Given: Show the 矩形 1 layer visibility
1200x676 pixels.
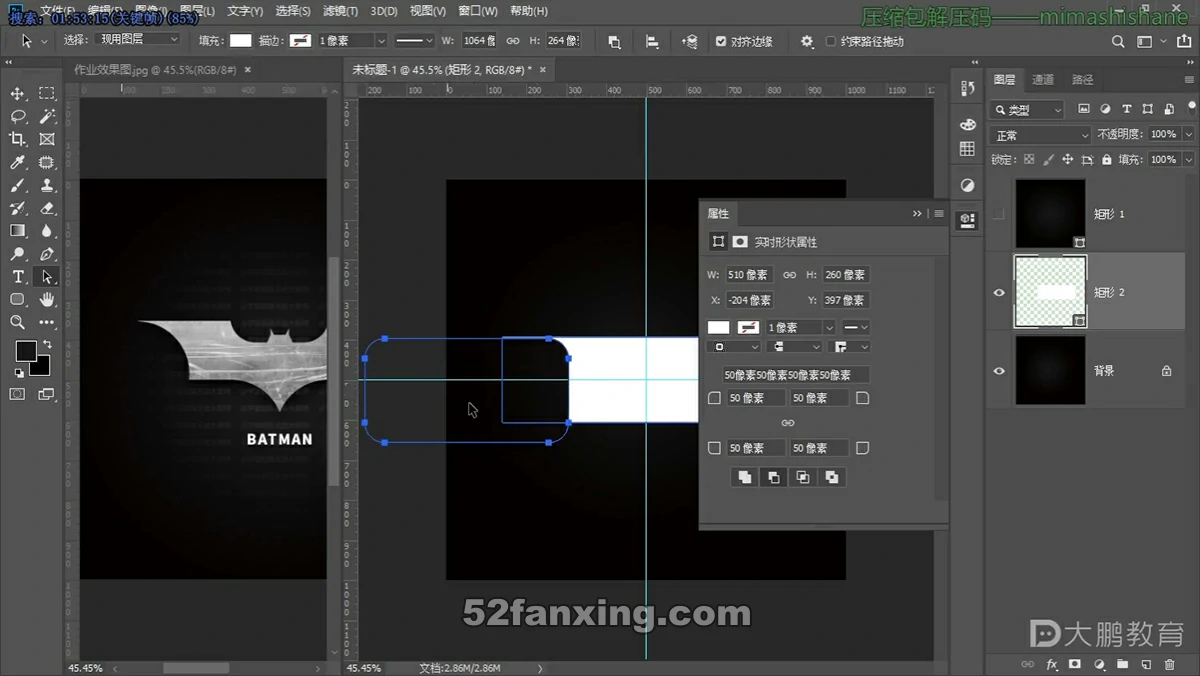Looking at the screenshot, I should pos(999,214).
